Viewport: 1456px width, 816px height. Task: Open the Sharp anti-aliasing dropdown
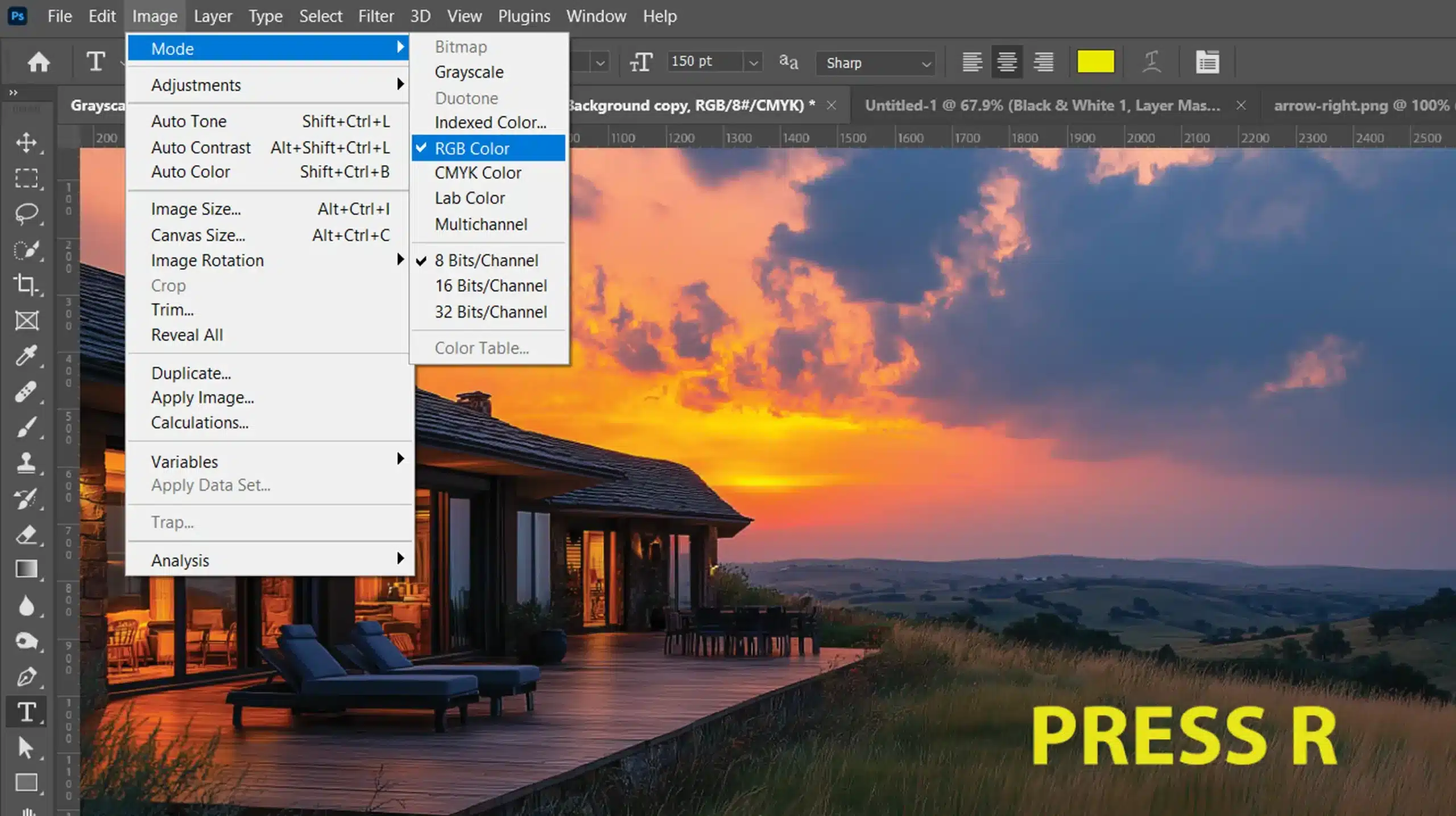tap(875, 63)
